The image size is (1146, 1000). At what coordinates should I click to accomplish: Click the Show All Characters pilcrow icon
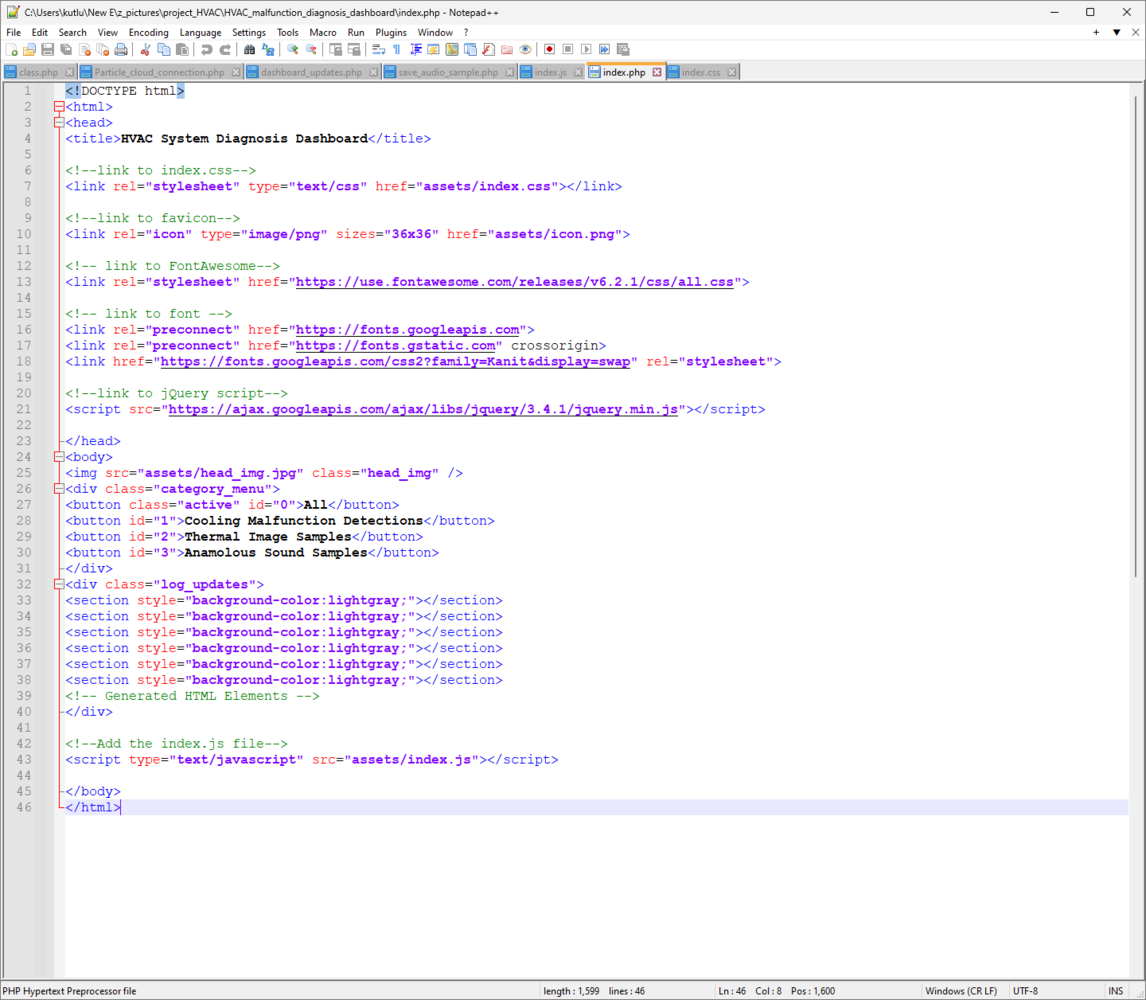[397, 49]
